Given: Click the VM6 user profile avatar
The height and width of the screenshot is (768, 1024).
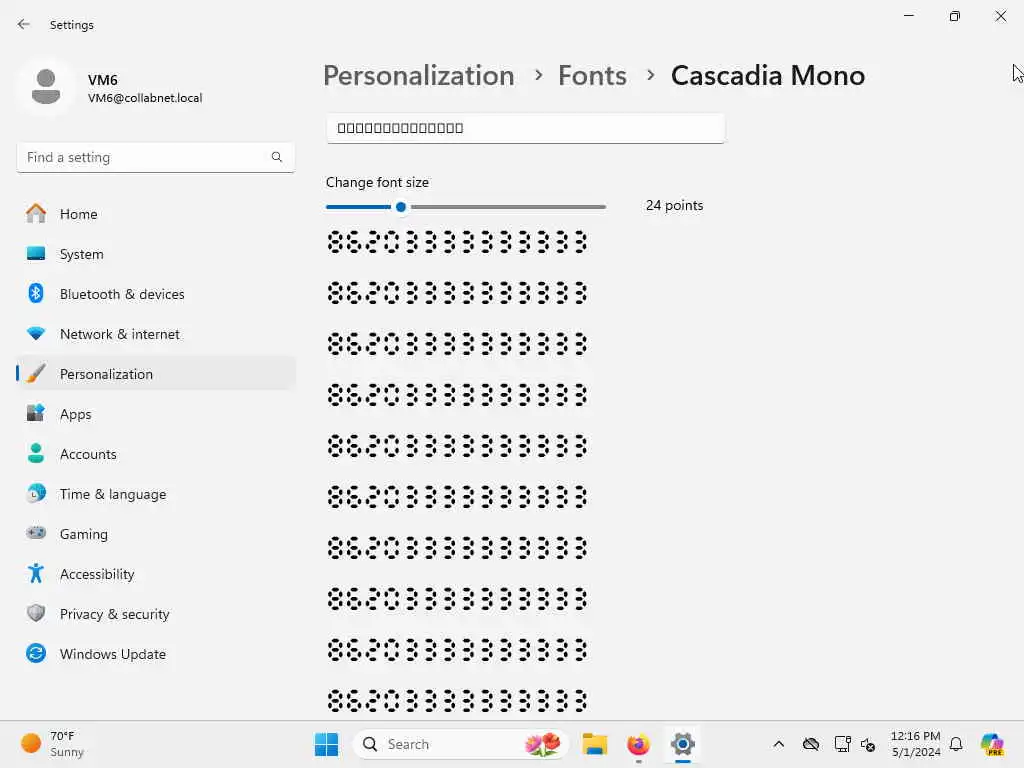Looking at the screenshot, I should point(46,87).
